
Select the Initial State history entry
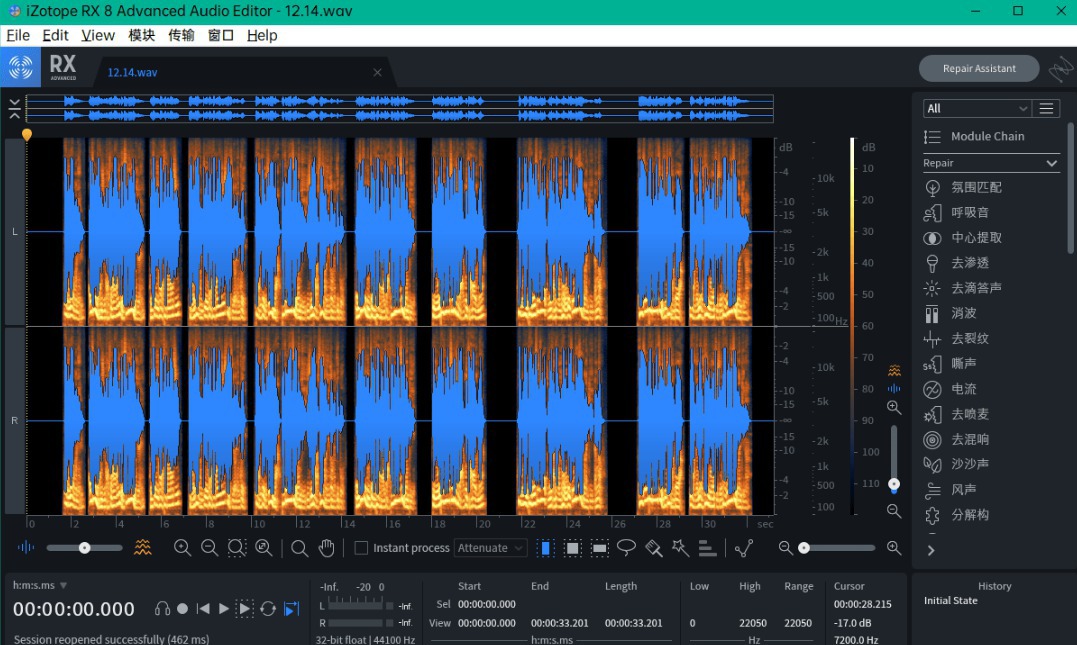click(x=950, y=600)
